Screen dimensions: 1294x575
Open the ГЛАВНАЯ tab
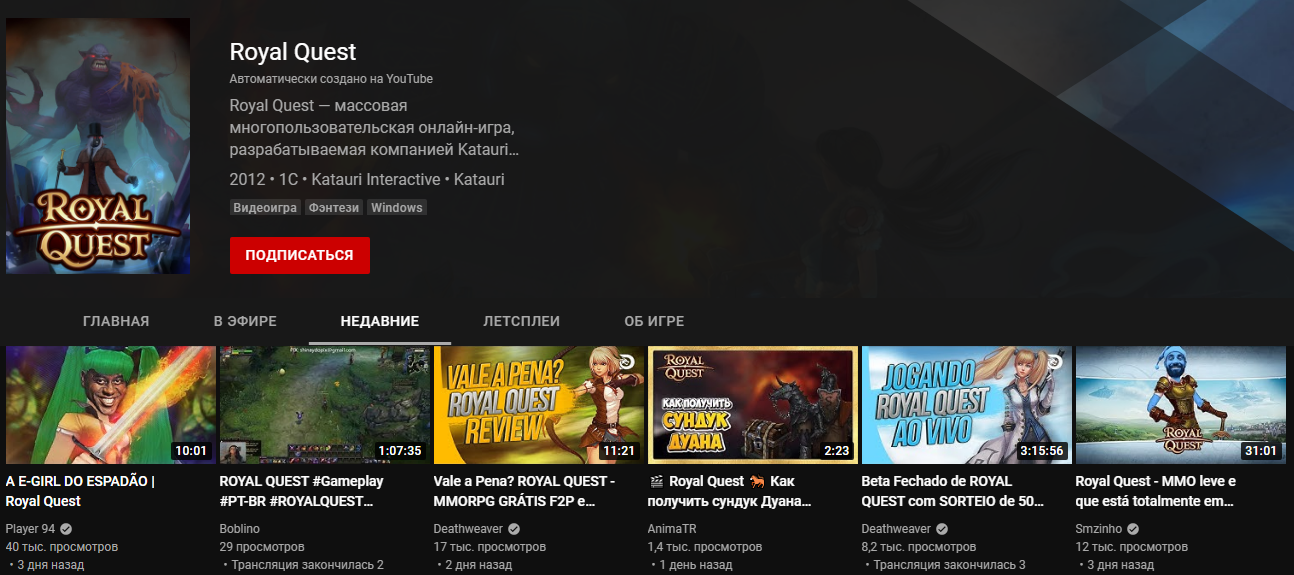116,321
